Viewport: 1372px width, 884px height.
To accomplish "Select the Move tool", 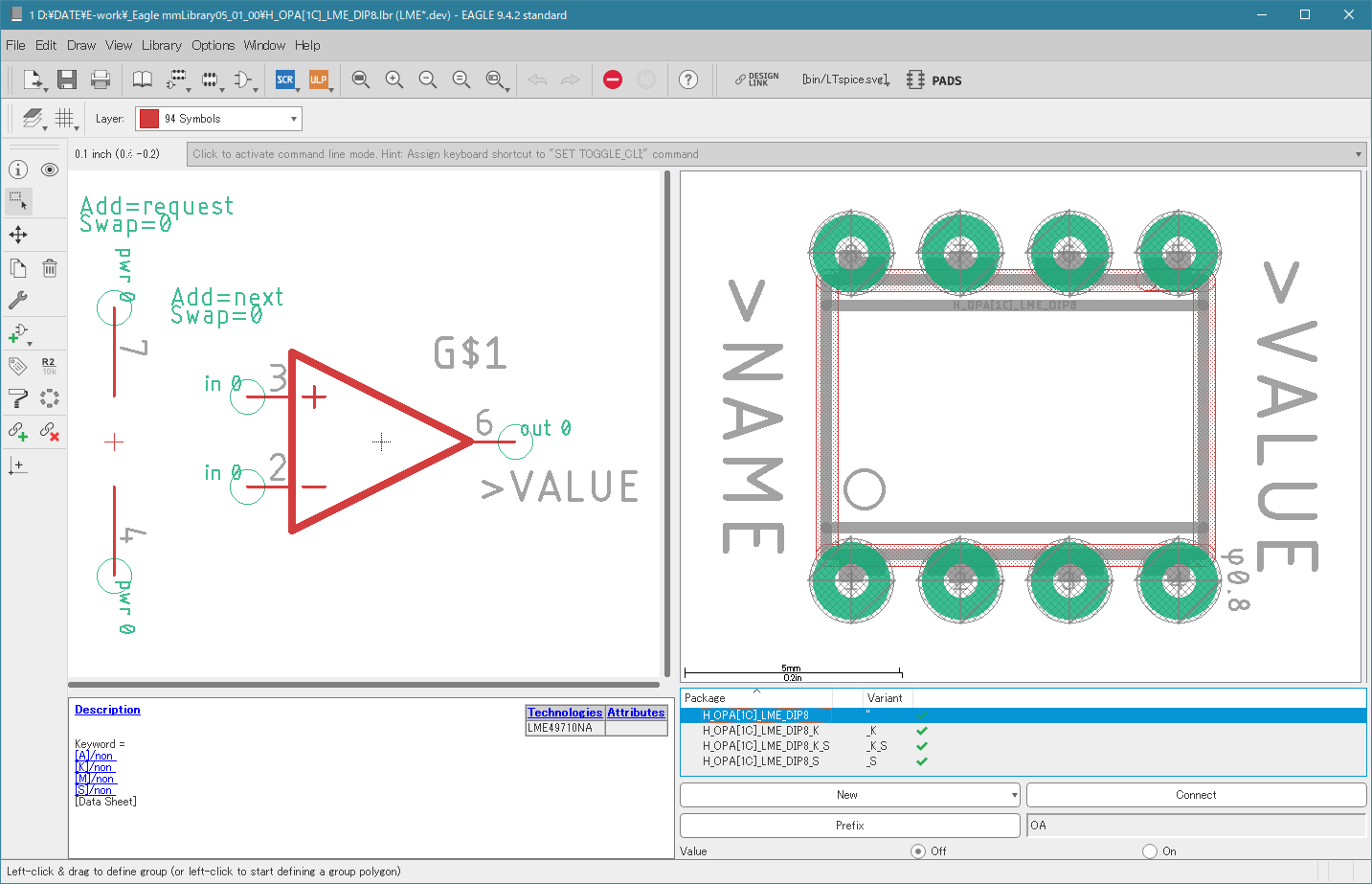I will tap(18, 235).
